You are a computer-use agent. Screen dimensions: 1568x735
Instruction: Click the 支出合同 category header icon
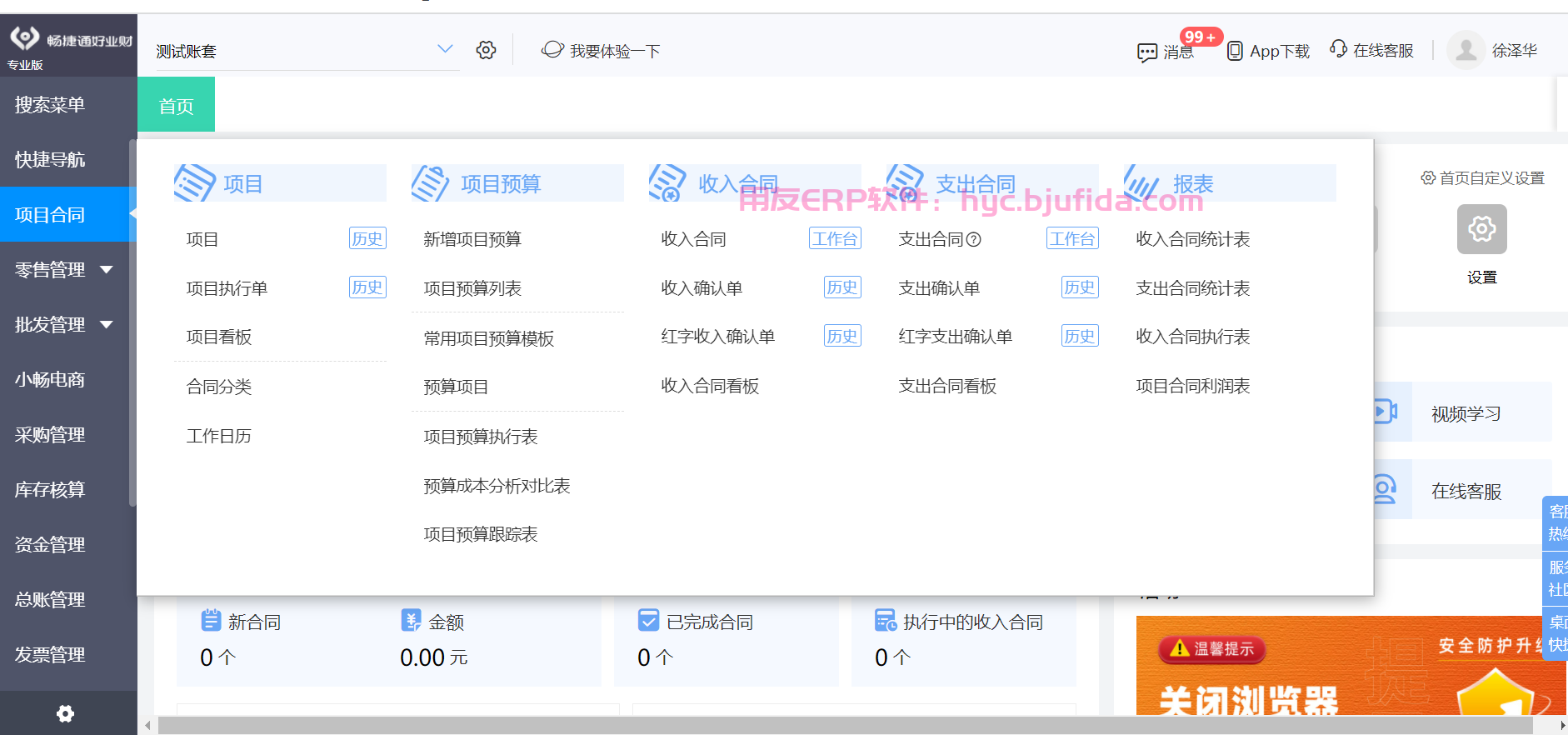[905, 182]
